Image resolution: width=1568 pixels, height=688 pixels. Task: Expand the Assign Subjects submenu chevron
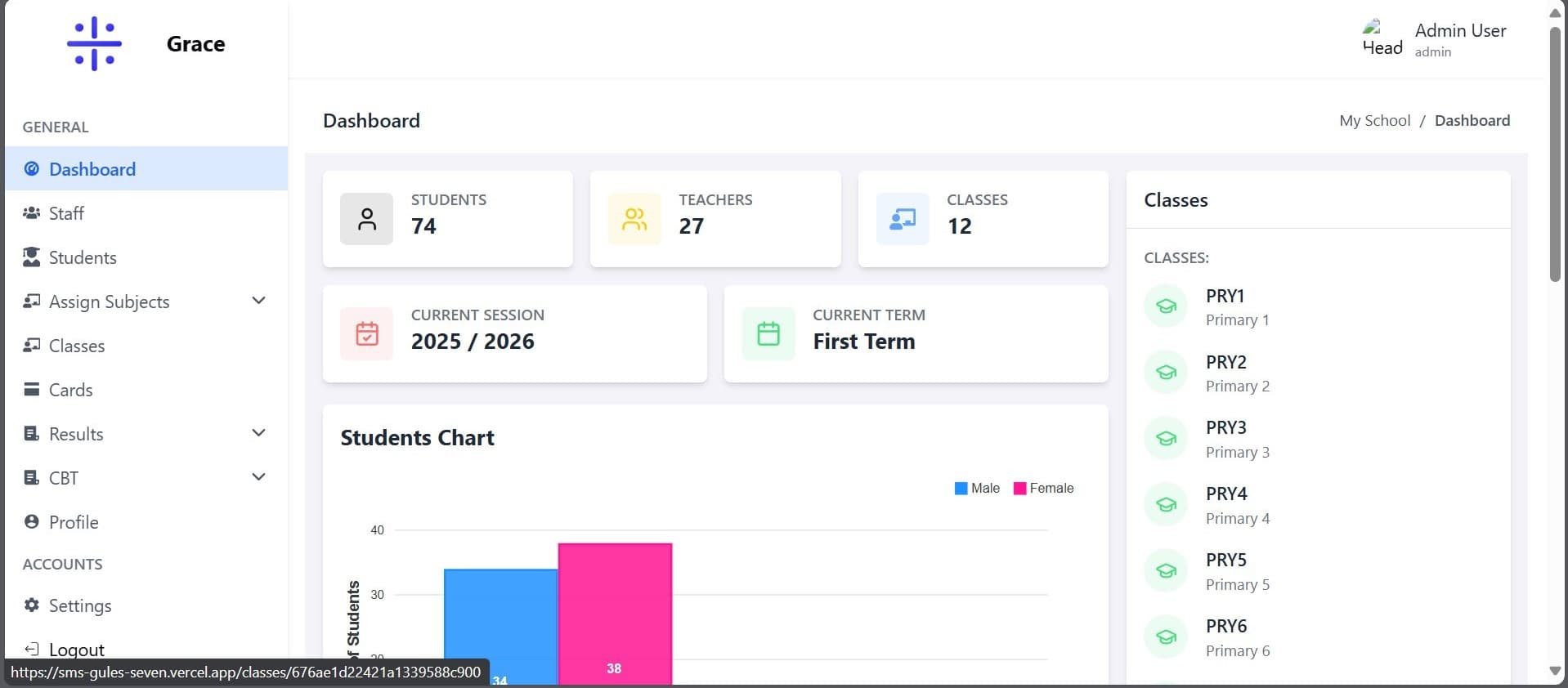pyautogui.click(x=258, y=301)
